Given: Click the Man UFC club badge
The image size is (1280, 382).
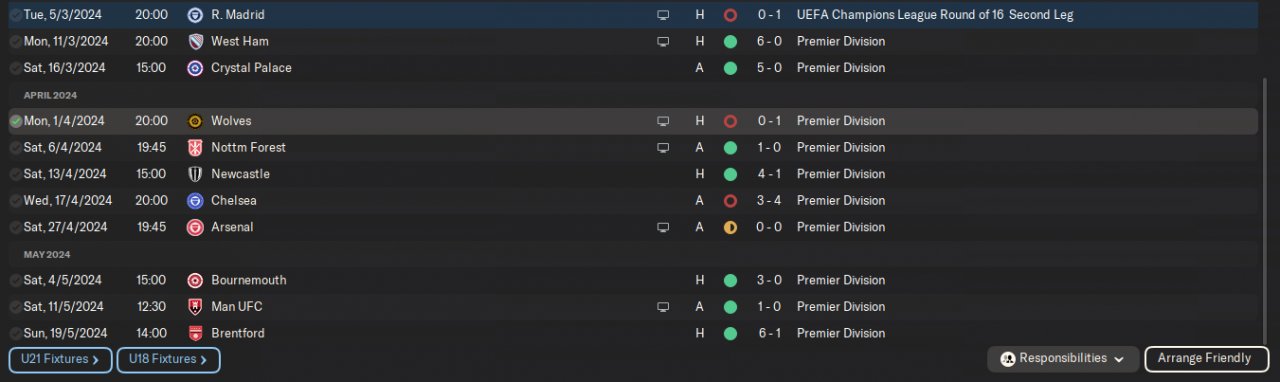Looking at the screenshot, I should (195, 307).
